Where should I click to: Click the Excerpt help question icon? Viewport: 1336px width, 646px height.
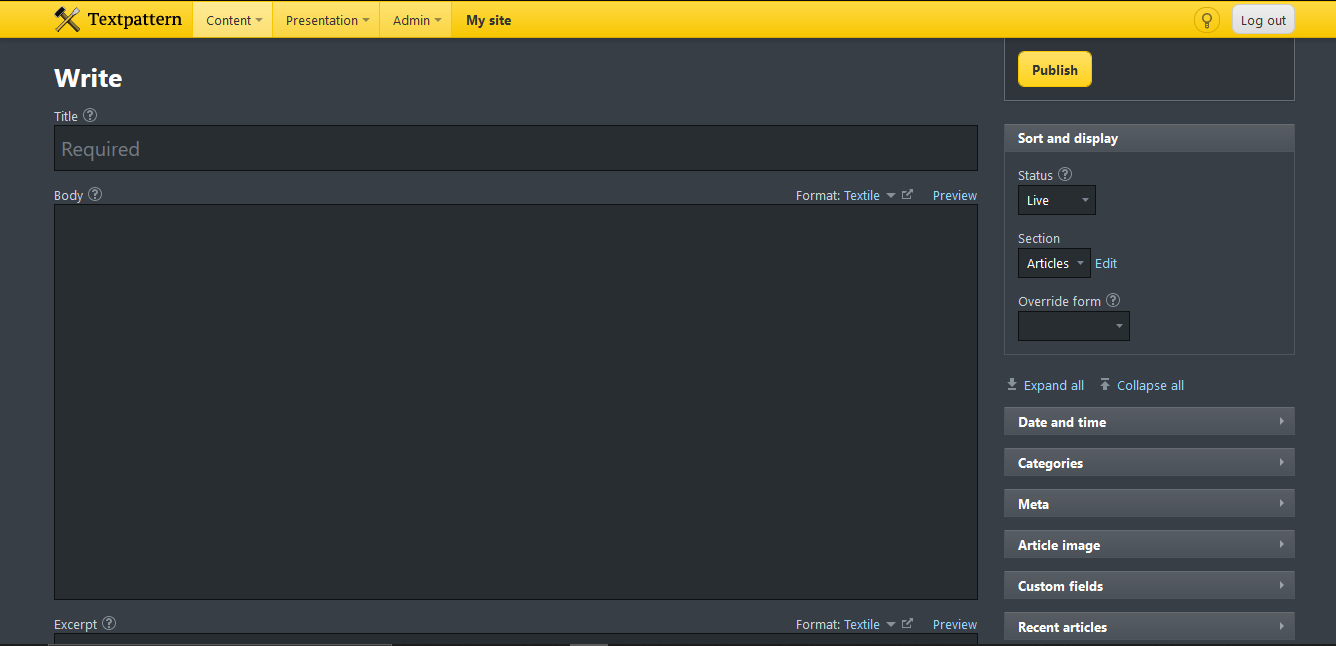pyautogui.click(x=109, y=624)
